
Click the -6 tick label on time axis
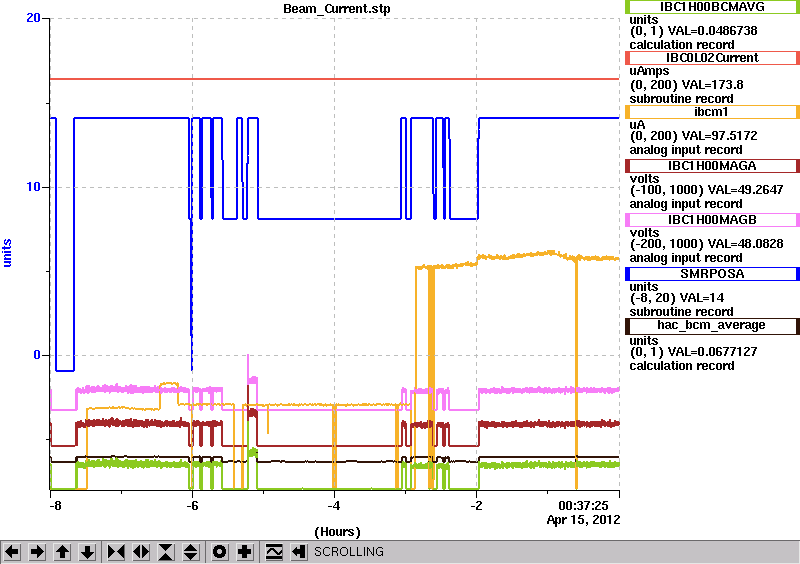pyautogui.click(x=191, y=506)
